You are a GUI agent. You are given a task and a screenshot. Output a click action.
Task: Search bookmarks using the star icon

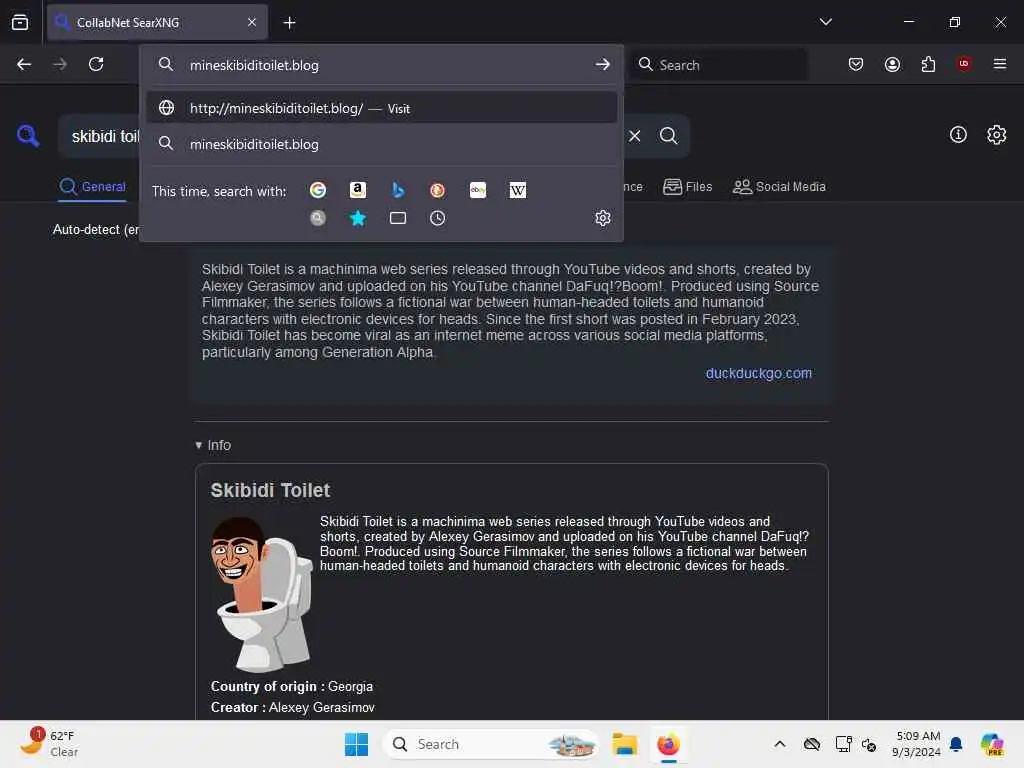358,218
